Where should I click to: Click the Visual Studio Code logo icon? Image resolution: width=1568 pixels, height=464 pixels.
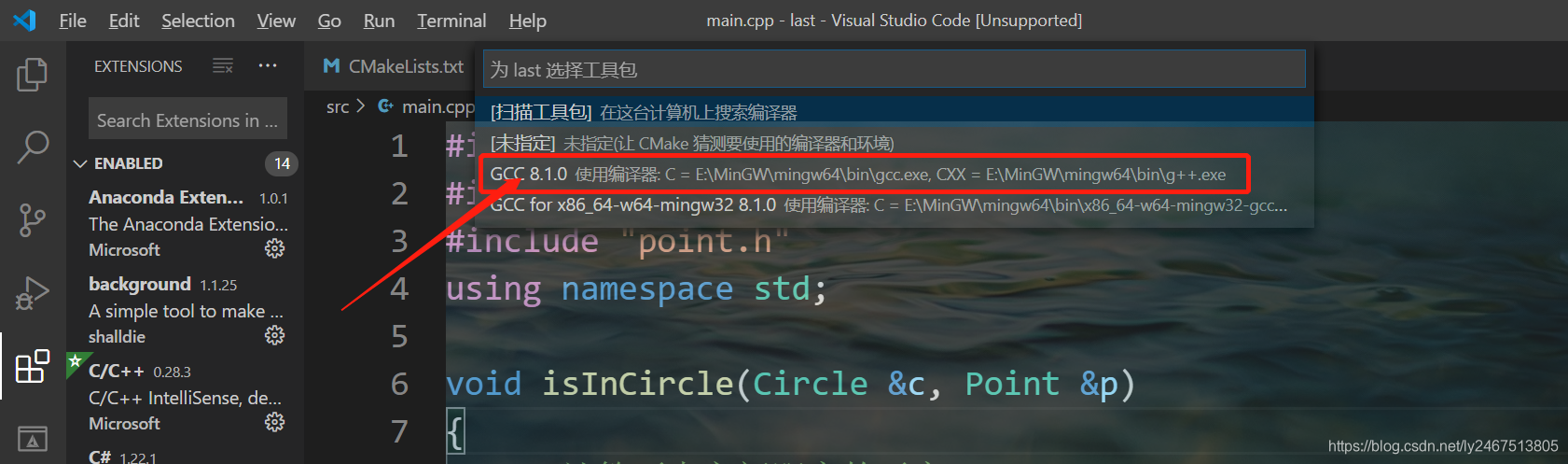(x=24, y=20)
